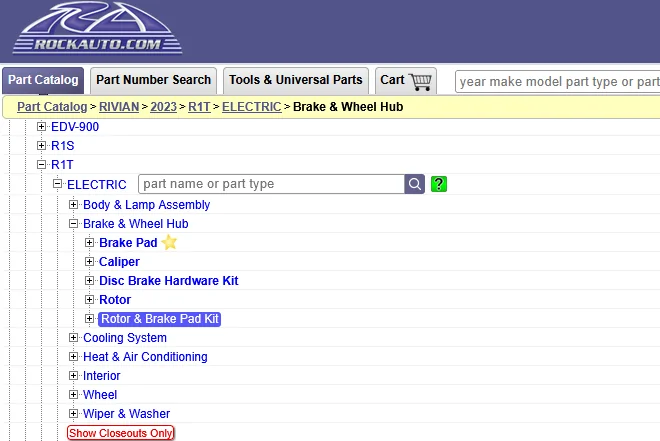Expand Body & Lamp Assembly category
This screenshot has height=441, width=660.
[x=73, y=205]
